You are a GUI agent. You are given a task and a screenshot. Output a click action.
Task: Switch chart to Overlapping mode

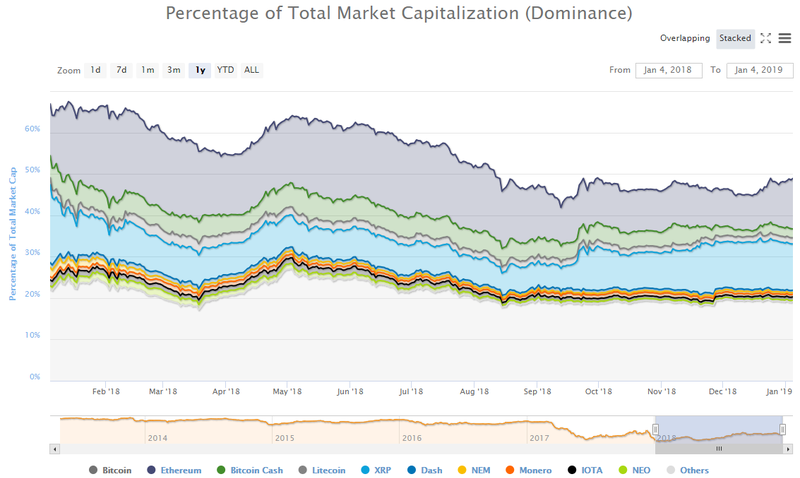685,38
